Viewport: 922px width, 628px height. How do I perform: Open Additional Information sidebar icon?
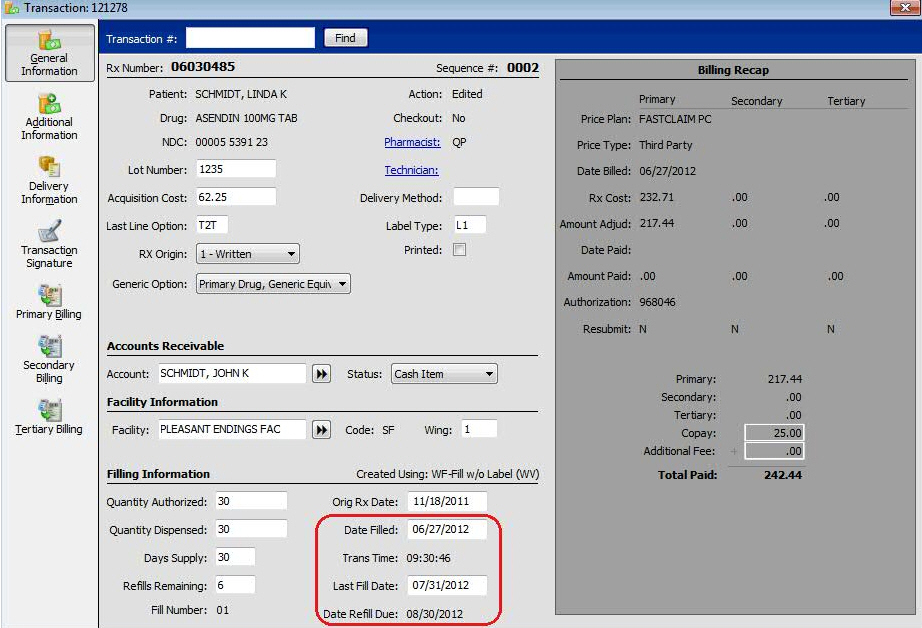point(49,104)
